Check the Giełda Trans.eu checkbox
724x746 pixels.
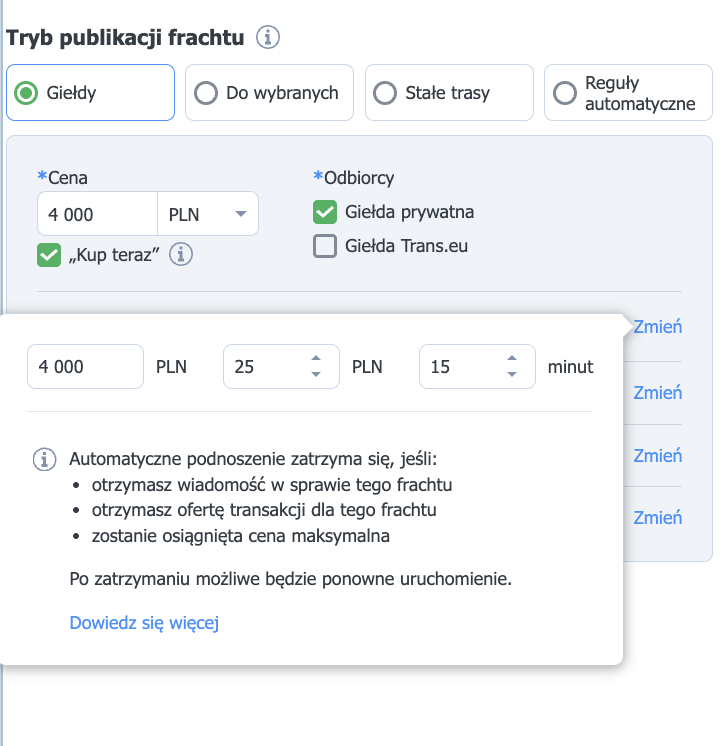point(325,246)
